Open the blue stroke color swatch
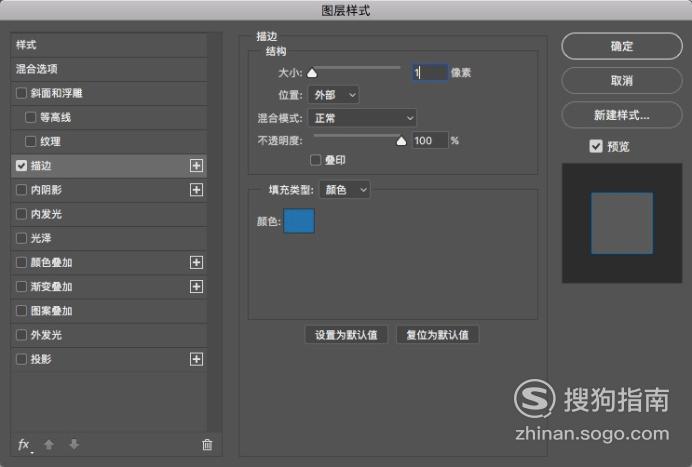The height and width of the screenshot is (467, 692). pos(299,221)
